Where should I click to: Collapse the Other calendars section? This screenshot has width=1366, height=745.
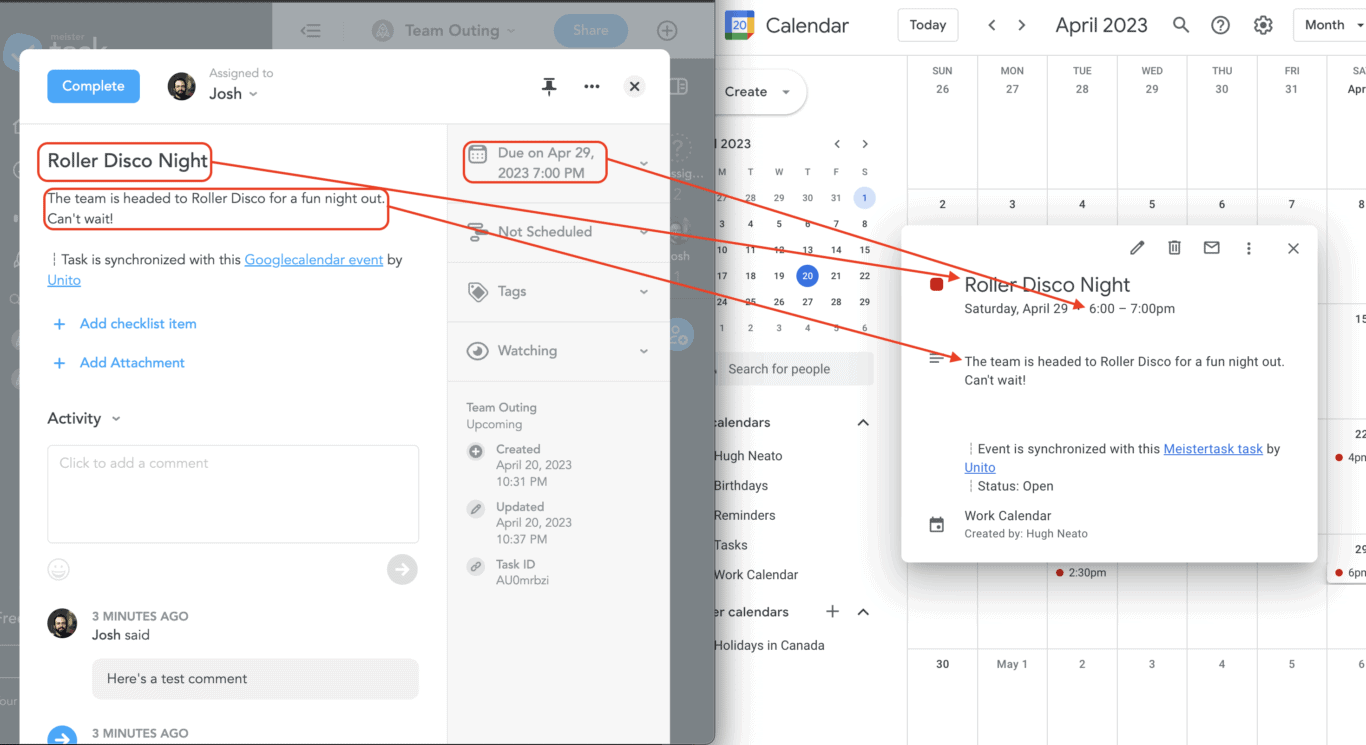(x=863, y=612)
